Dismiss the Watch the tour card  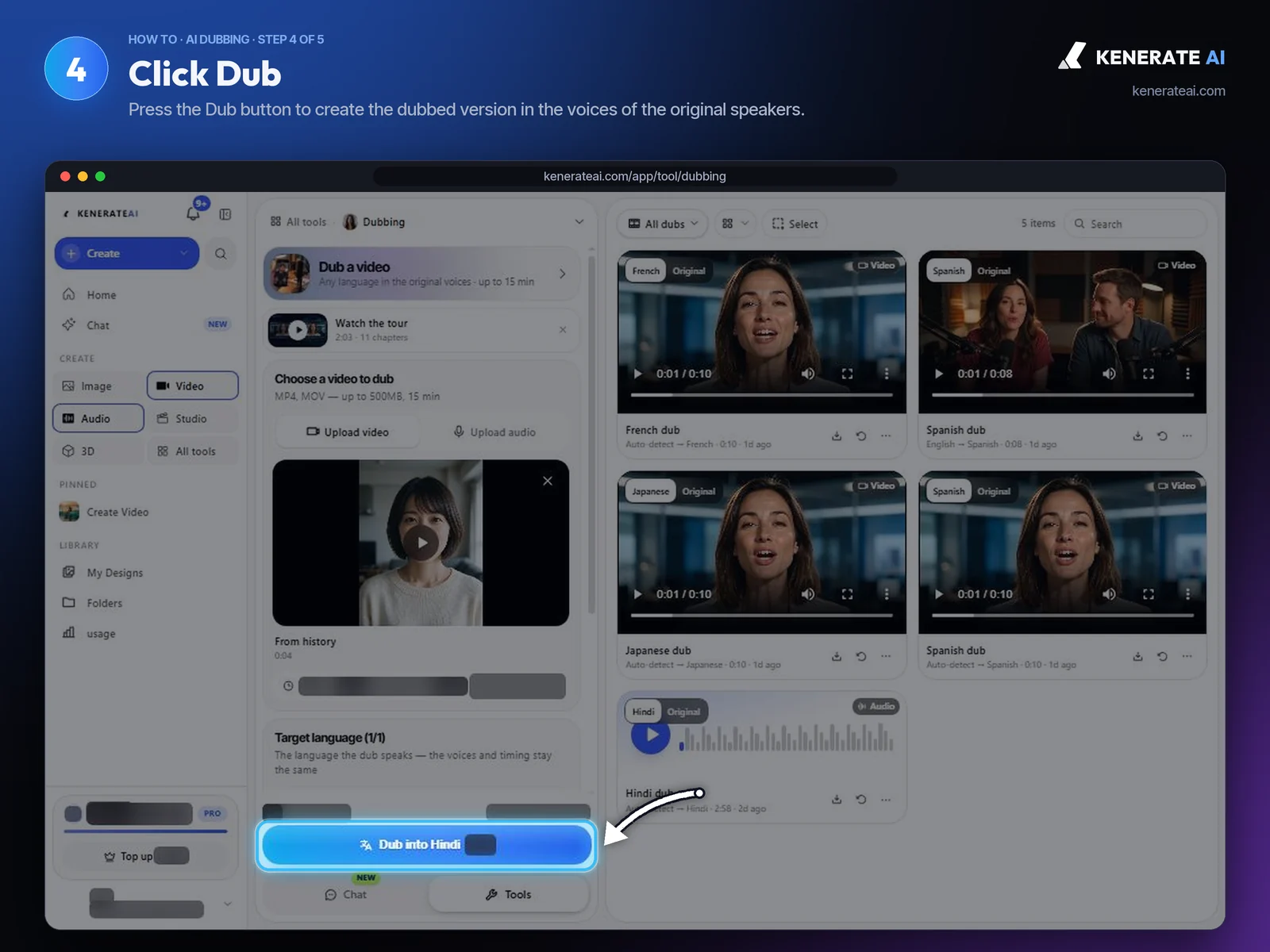click(x=563, y=329)
